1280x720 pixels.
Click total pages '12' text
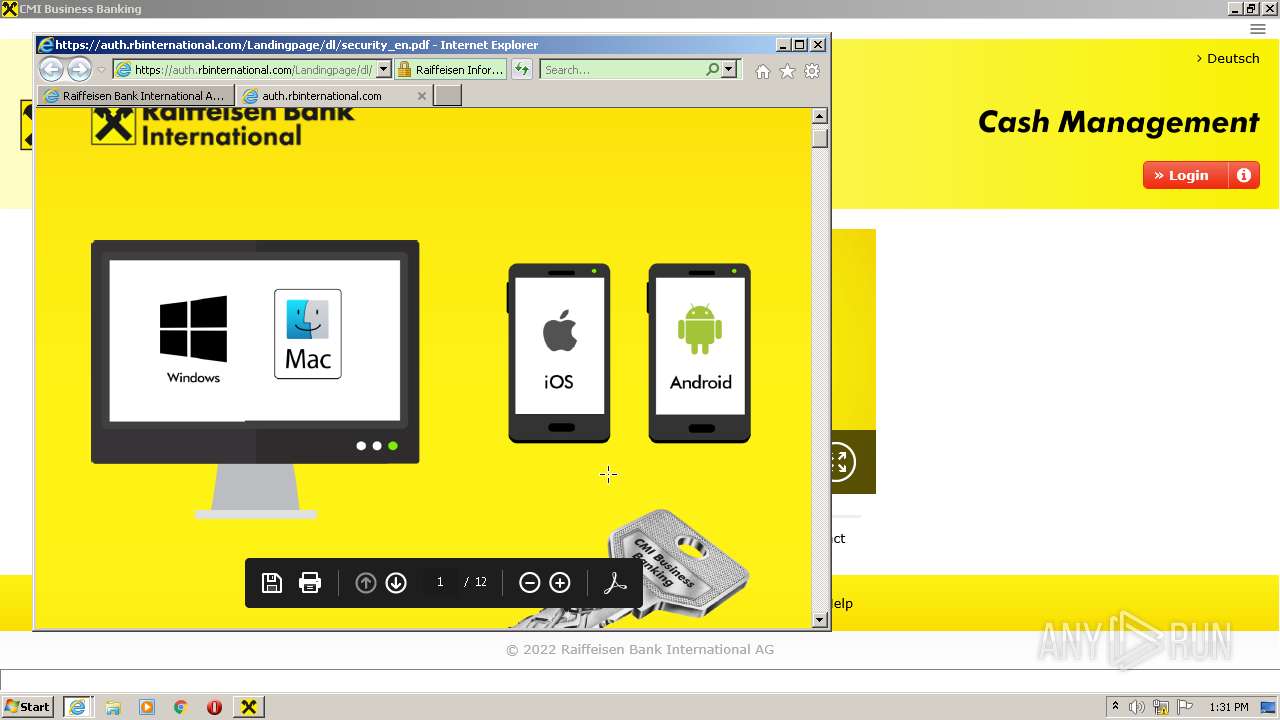tap(481, 582)
